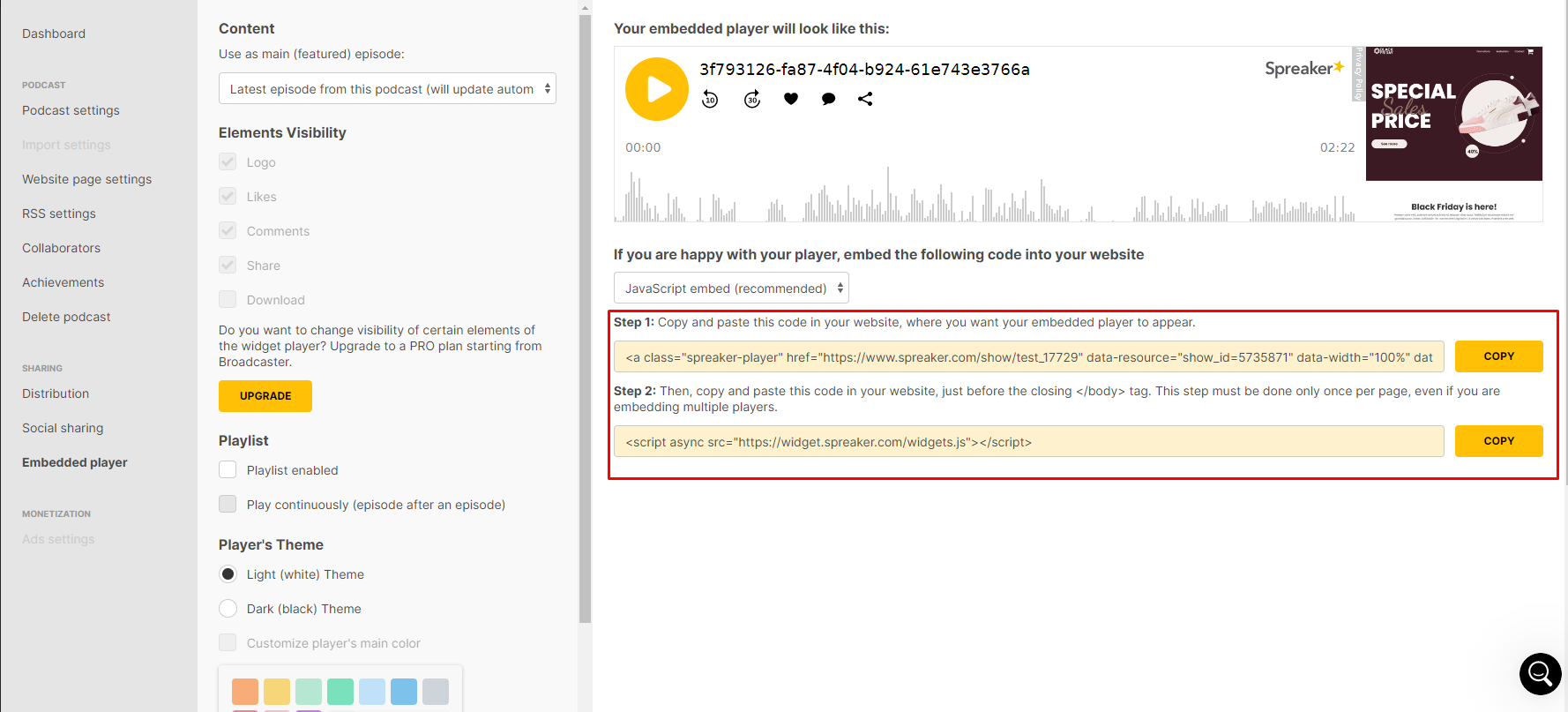This screenshot has width=1568, height=712.
Task: Open the chat support bubble icon
Action: click(x=1540, y=674)
